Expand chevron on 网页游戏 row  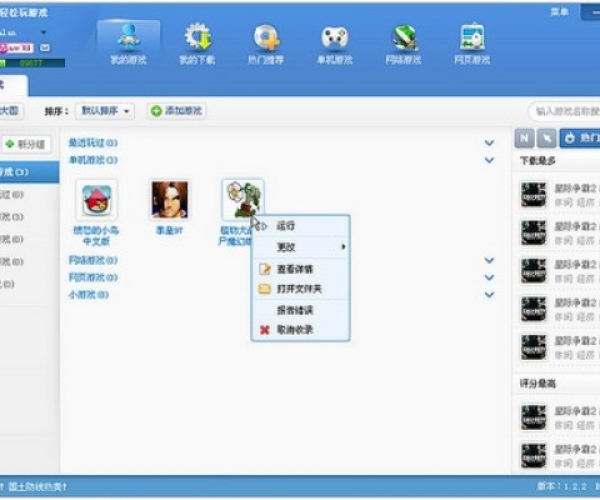click(489, 277)
